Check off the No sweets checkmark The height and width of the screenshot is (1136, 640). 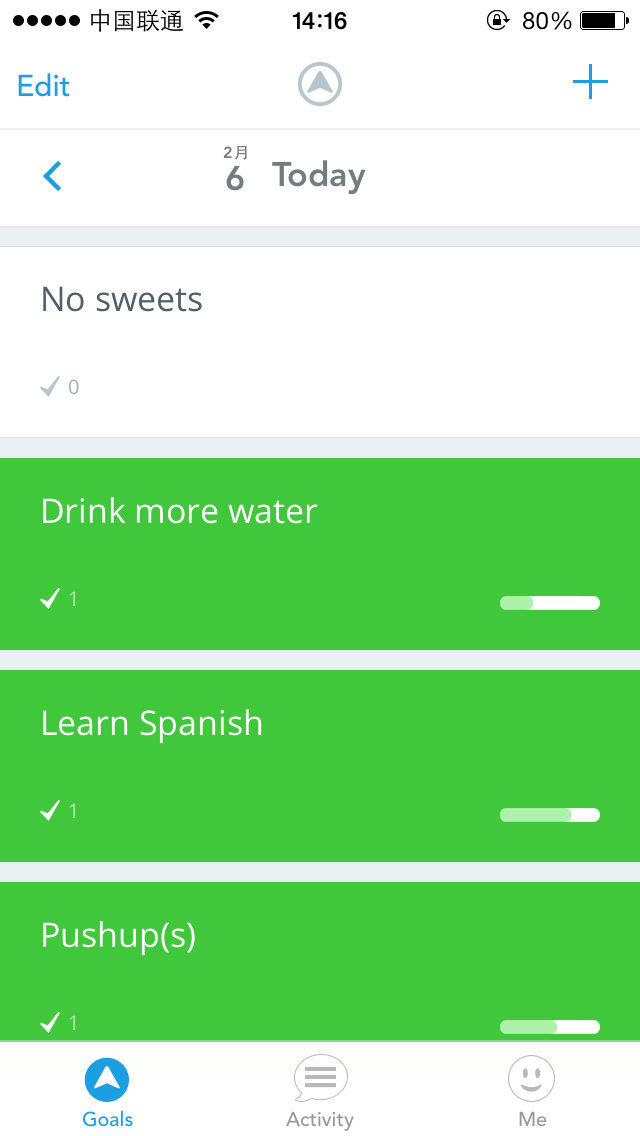50,387
